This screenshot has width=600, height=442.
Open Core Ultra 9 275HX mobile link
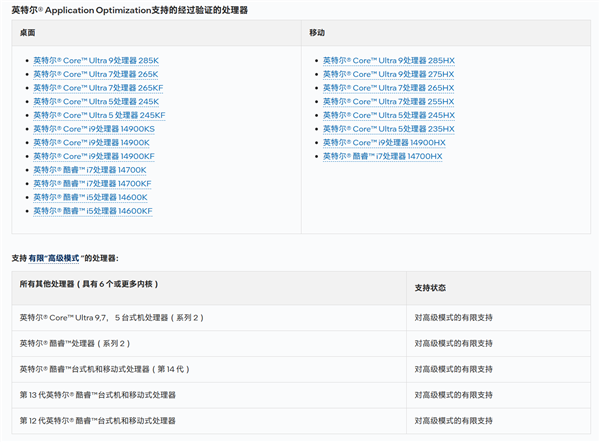[x=388, y=74]
